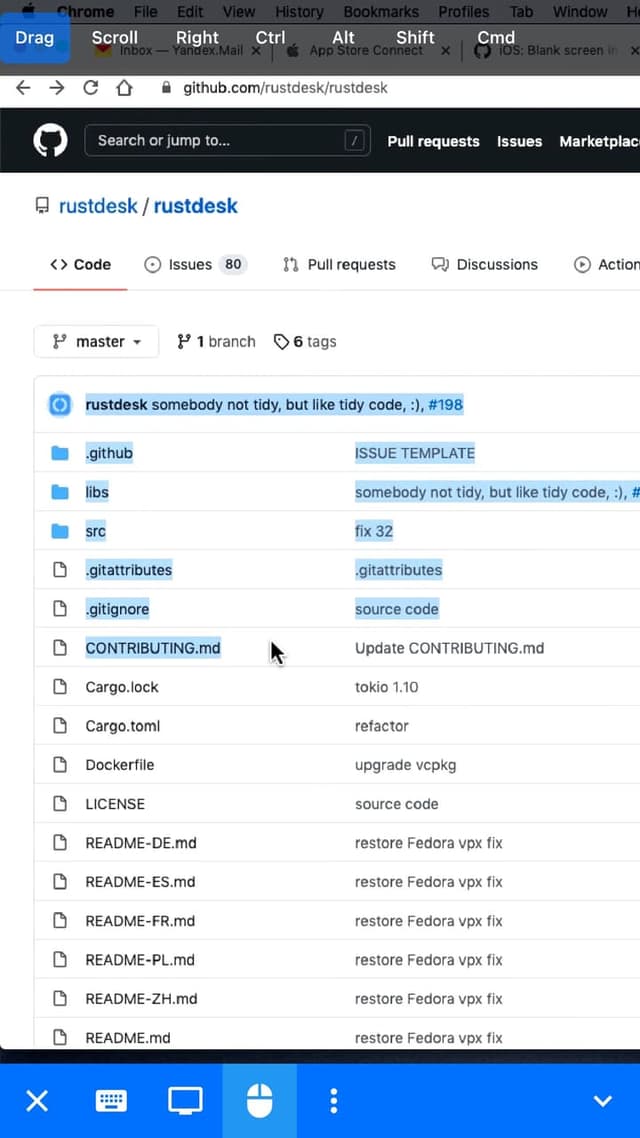This screenshot has width=640, height=1138.
Task: Click the src folder icon
Action: coord(60,531)
